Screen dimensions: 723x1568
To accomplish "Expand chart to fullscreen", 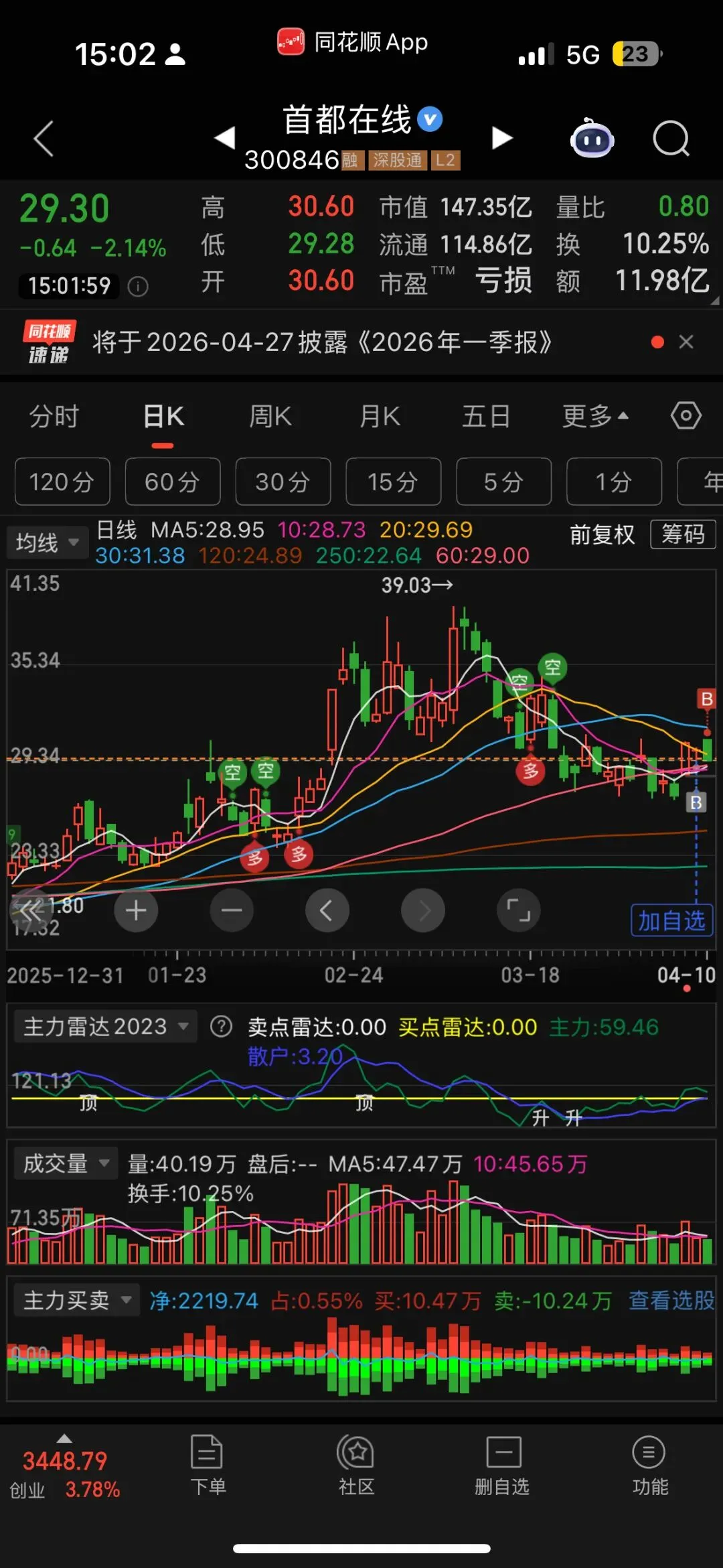I will (x=519, y=910).
